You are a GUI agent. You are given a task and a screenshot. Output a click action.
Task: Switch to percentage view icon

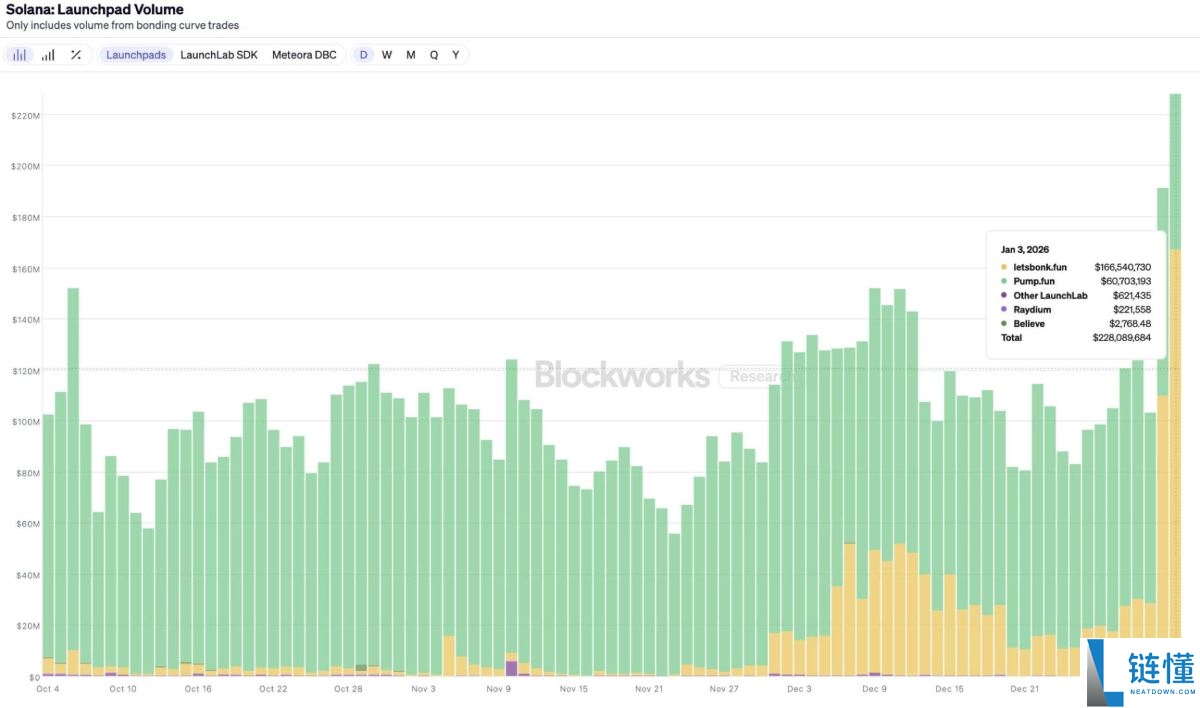(76, 55)
